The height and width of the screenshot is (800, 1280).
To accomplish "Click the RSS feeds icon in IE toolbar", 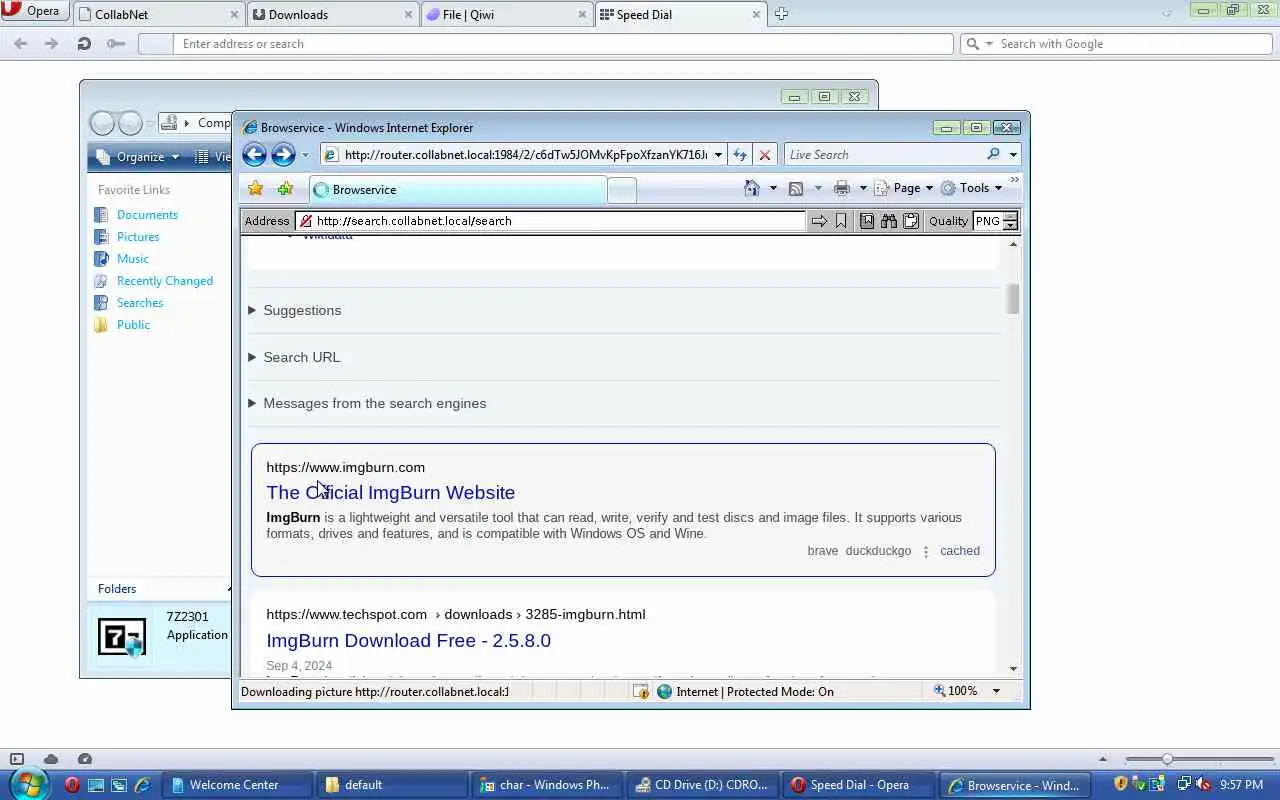I will pos(796,188).
